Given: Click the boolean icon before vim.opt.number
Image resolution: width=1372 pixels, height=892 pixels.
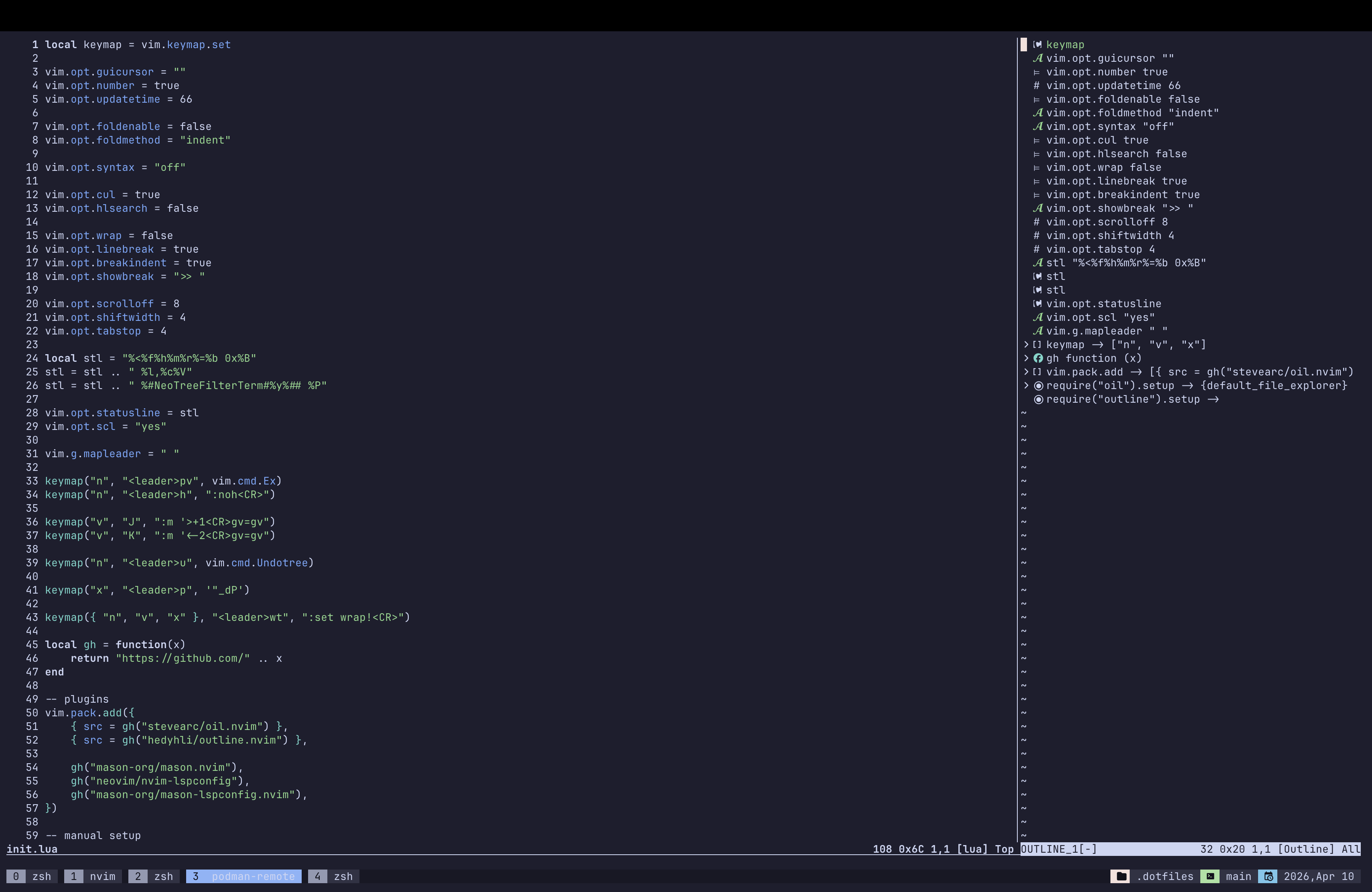Looking at the screenshot, I should point(1036,72).
